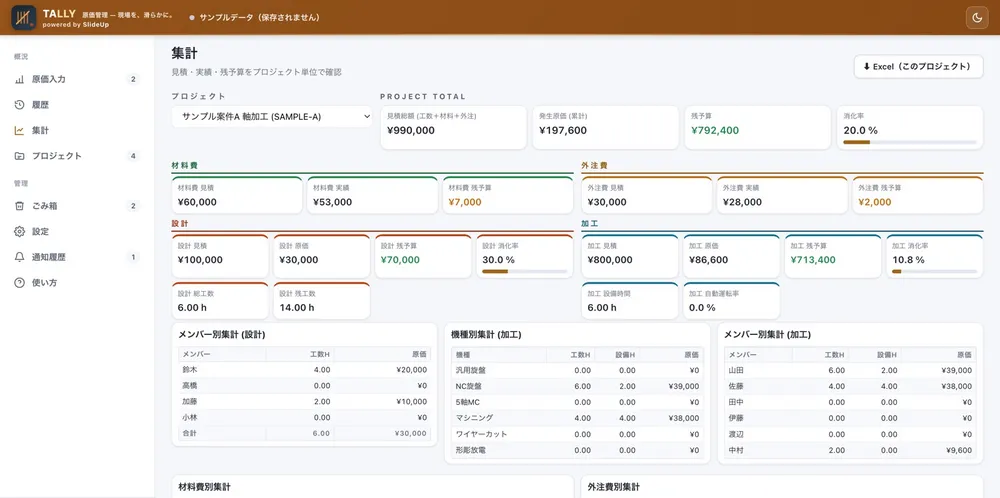Open 使い方 in the sidebar
The image size is (1000, 498).
point(77,282)
